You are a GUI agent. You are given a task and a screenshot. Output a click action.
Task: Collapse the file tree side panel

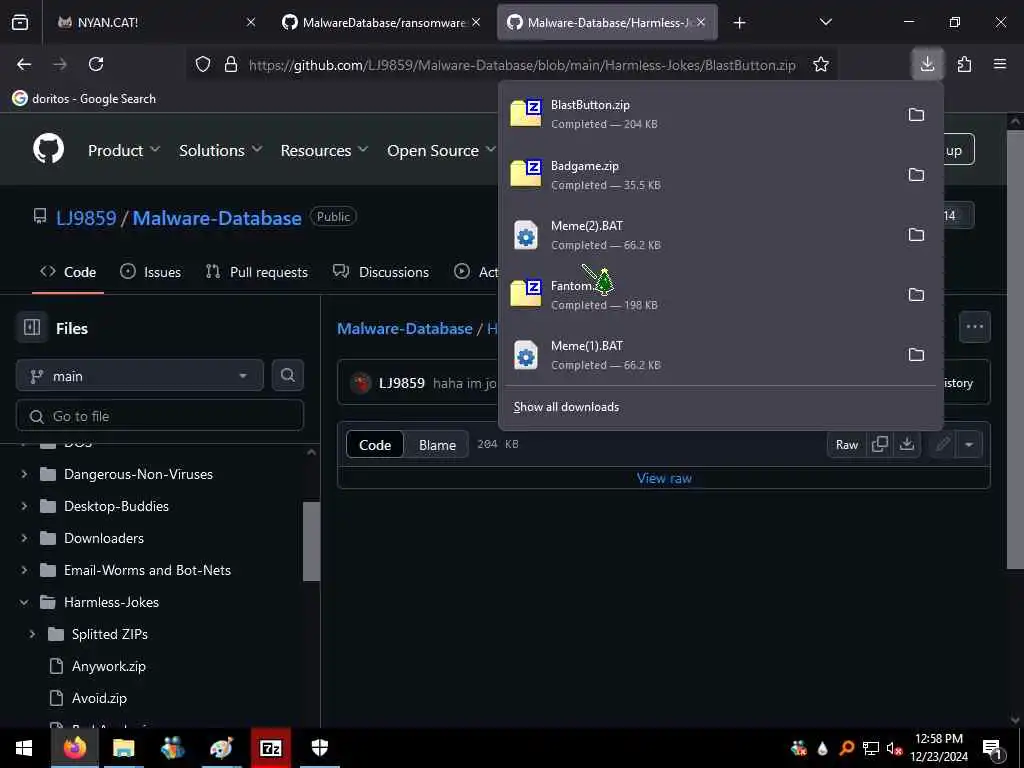point(32,327)
